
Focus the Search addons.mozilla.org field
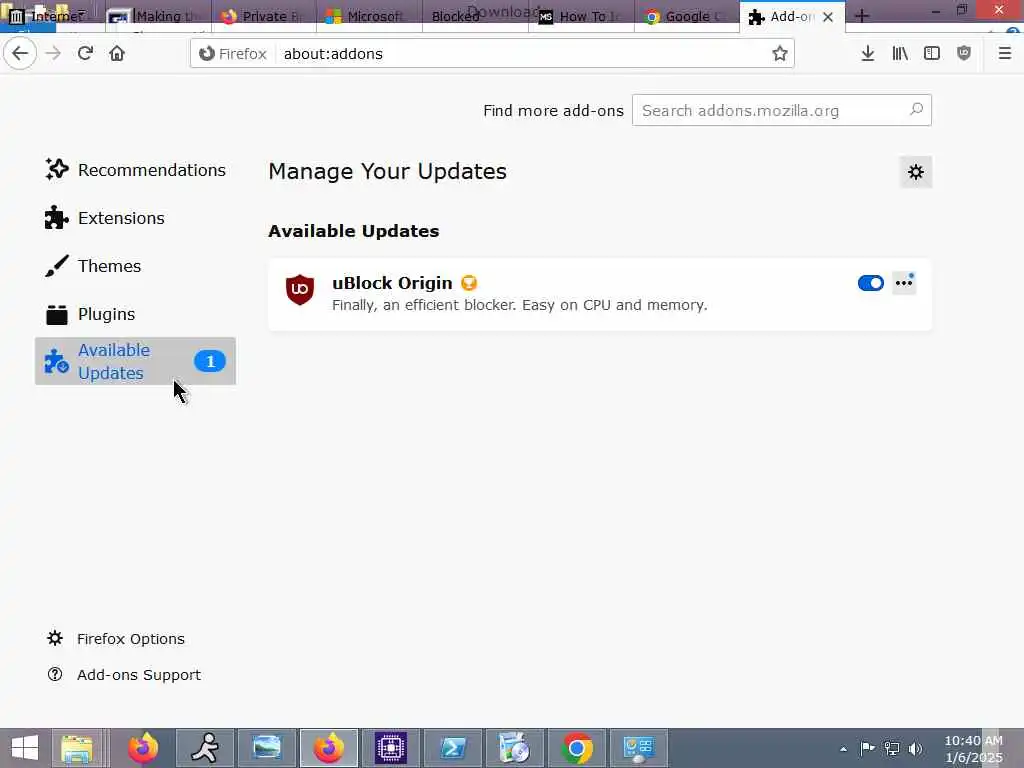click(x=782, y=110)
